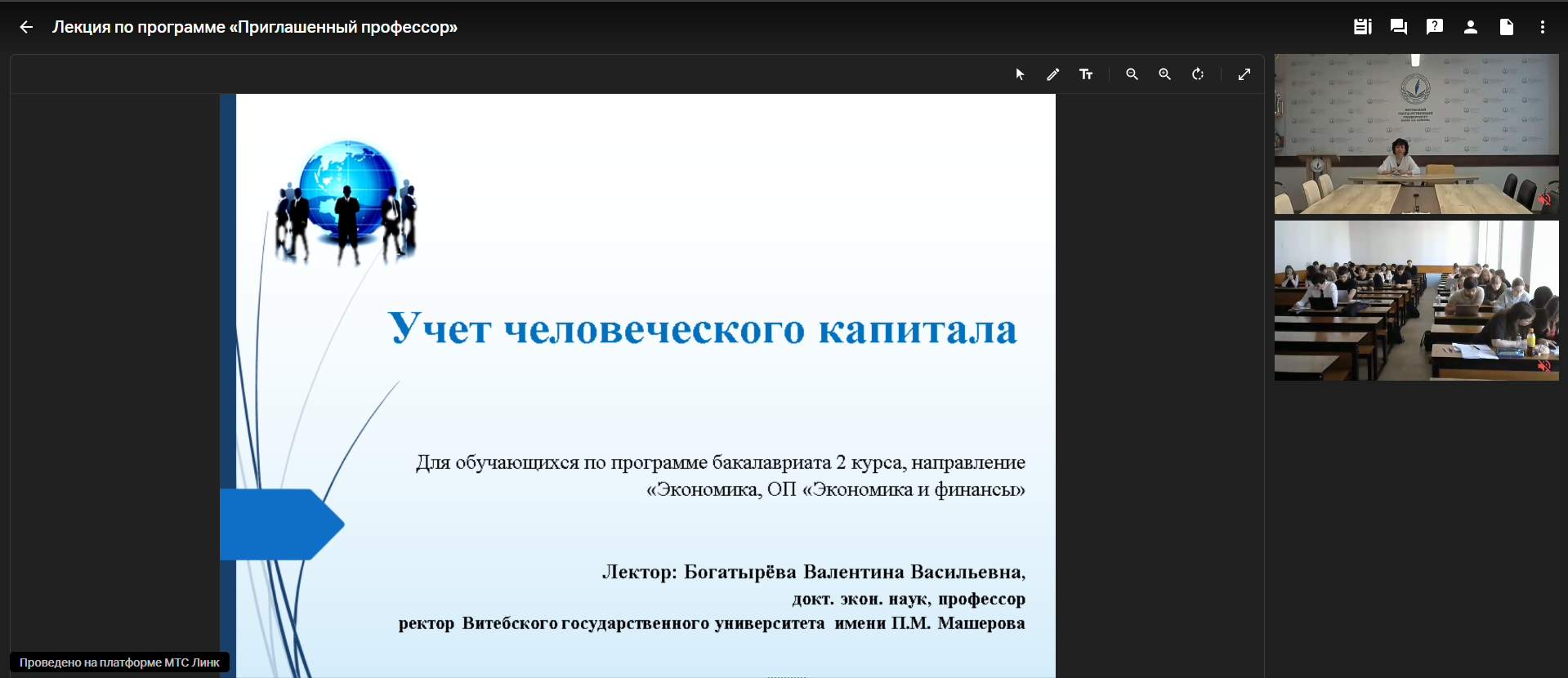Click the slide title 'Учет человеческого капитала'
This screenshot has height=678, width=1568.
pyautogui.click(x=702, y=328)
